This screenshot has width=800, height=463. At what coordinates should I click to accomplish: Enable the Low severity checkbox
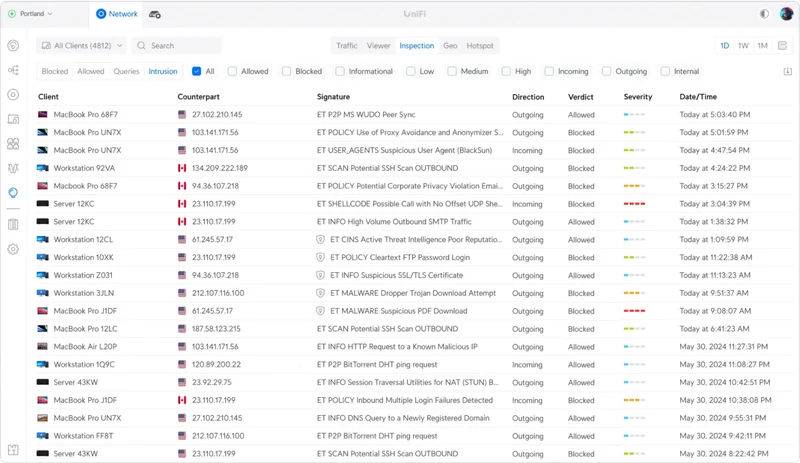[x=411, y=71]
